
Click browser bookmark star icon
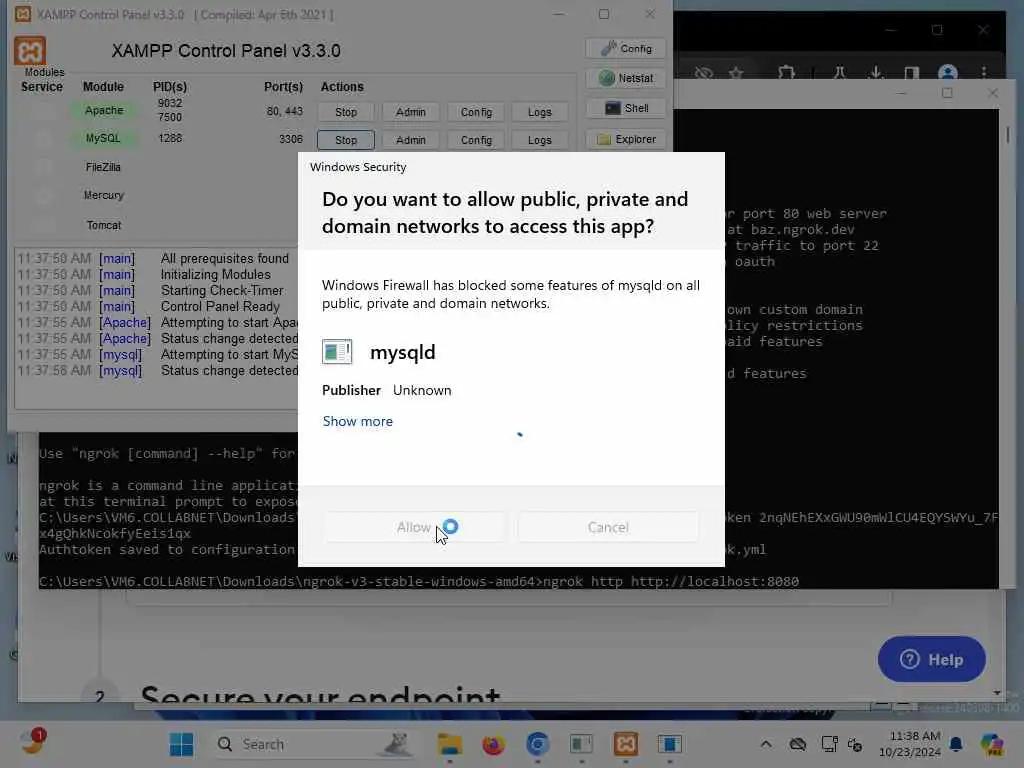pos(736,73)
